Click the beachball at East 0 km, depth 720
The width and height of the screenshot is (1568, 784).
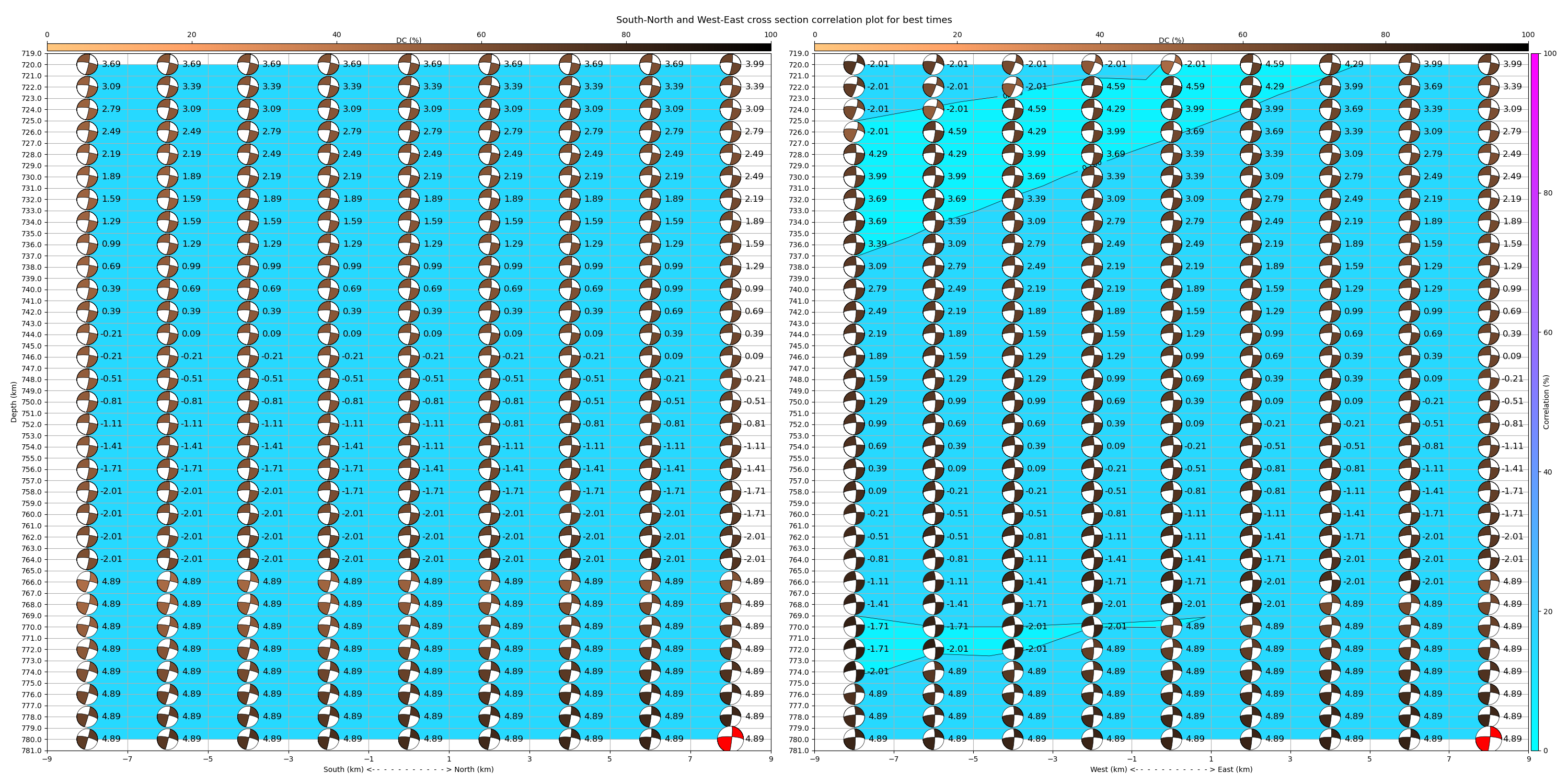pos(1171,64)
